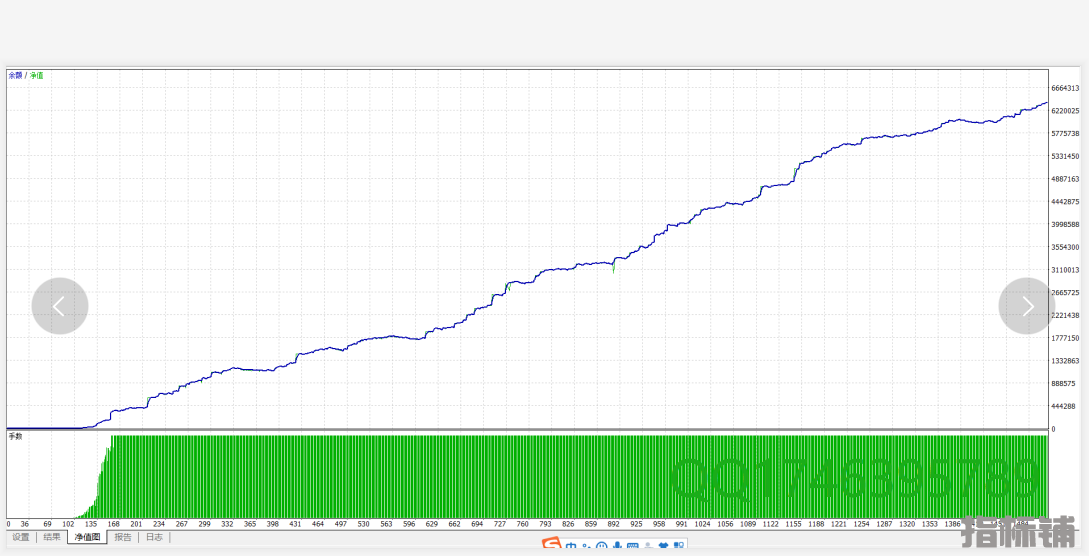Click the 1332863 y-axis value
Screen dimensions: 1089x556
click(1065, 361)
